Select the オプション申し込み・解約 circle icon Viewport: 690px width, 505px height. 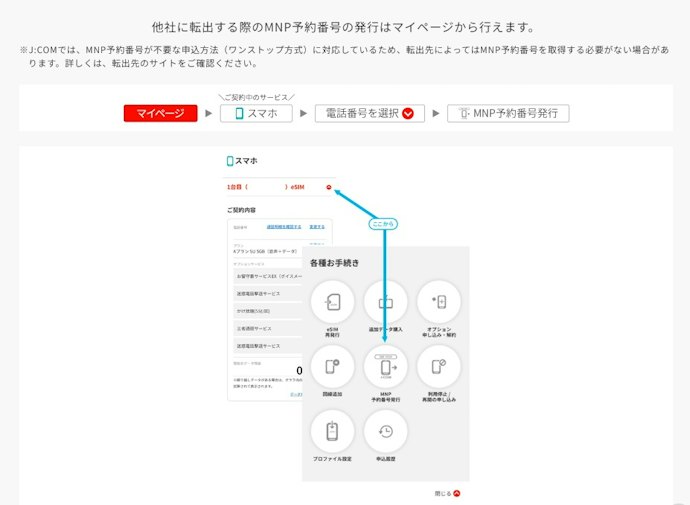coord(439,302)
